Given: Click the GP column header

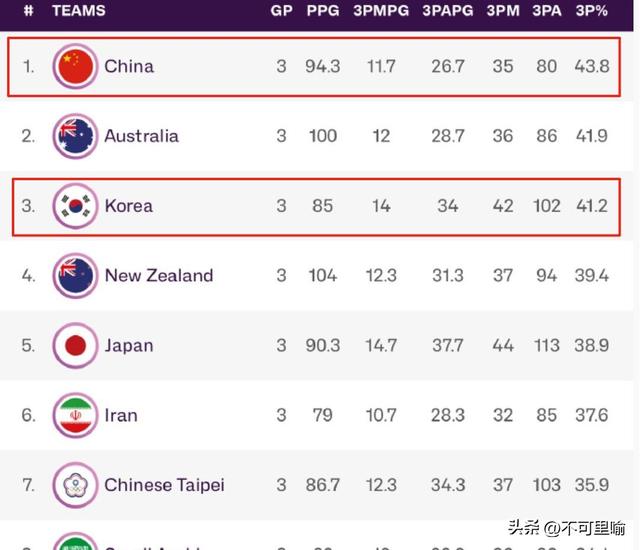Looking at the screenshot, I should [281, 11].
